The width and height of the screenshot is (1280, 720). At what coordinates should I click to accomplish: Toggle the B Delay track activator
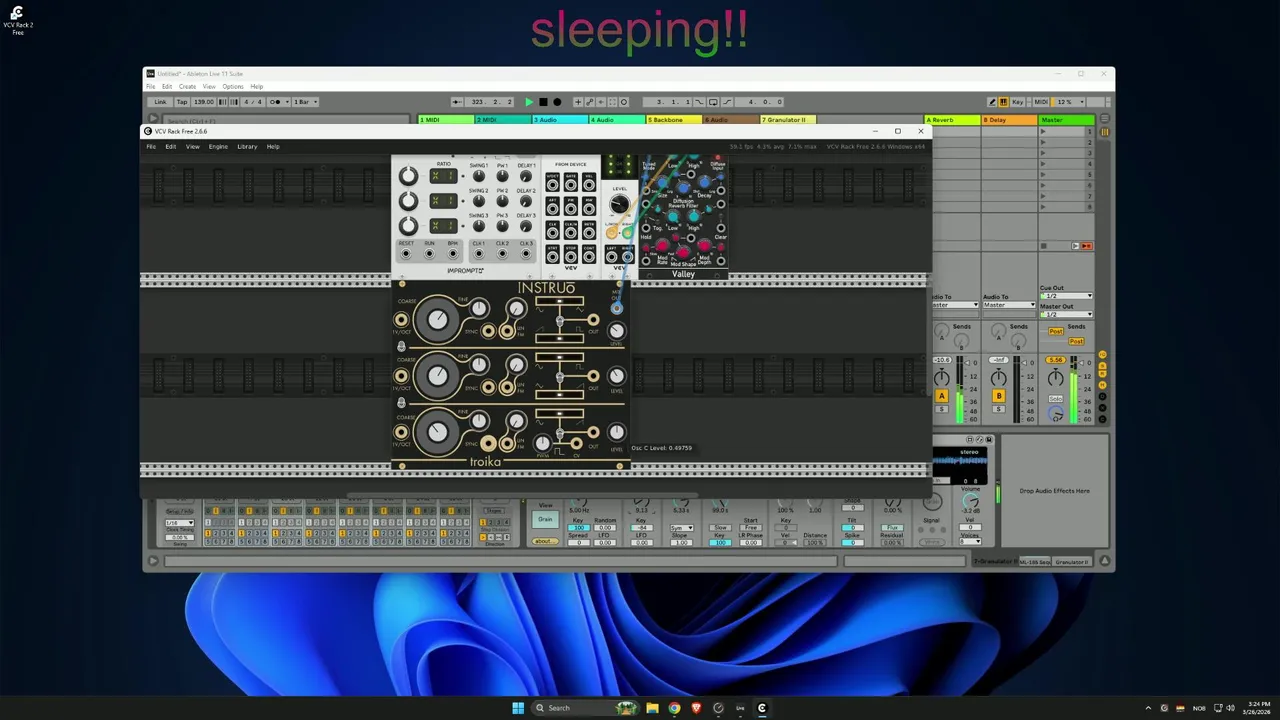[x=998, y=397]
